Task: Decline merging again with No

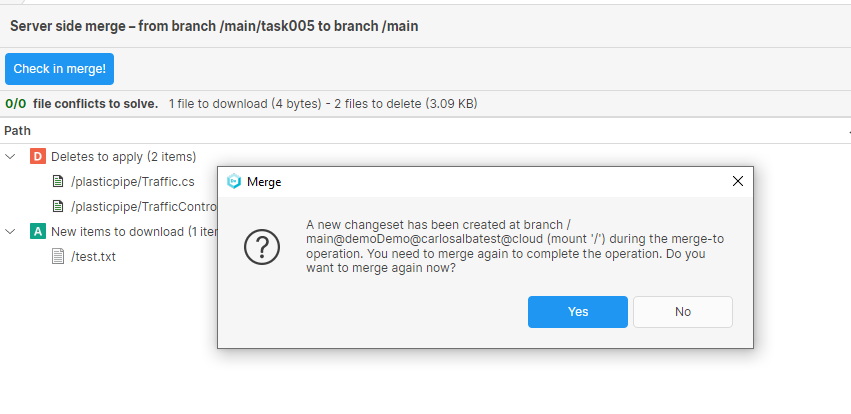Action: tap(683, 312)
